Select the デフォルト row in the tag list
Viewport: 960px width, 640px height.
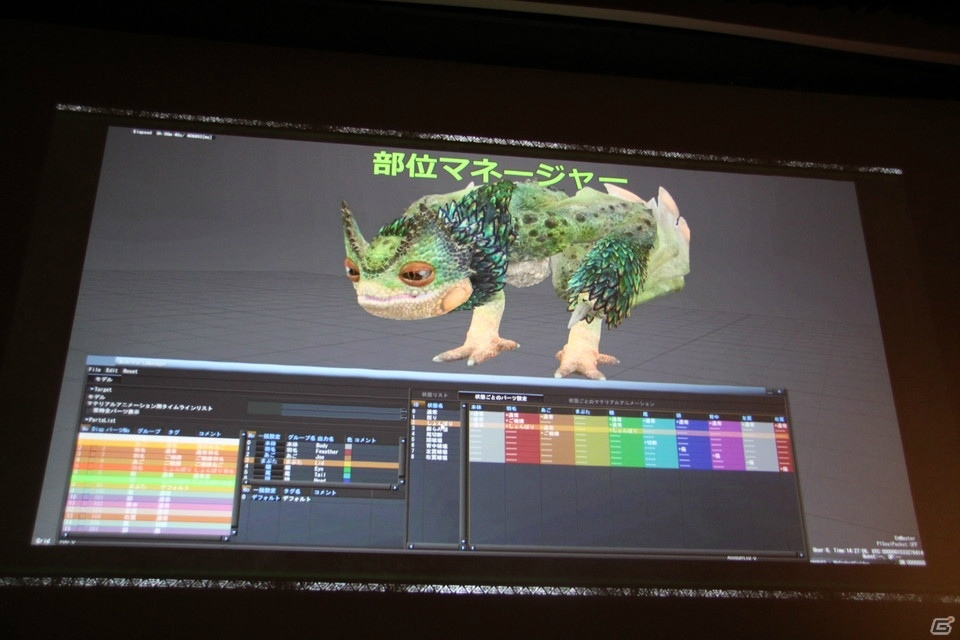pos(323,499)
